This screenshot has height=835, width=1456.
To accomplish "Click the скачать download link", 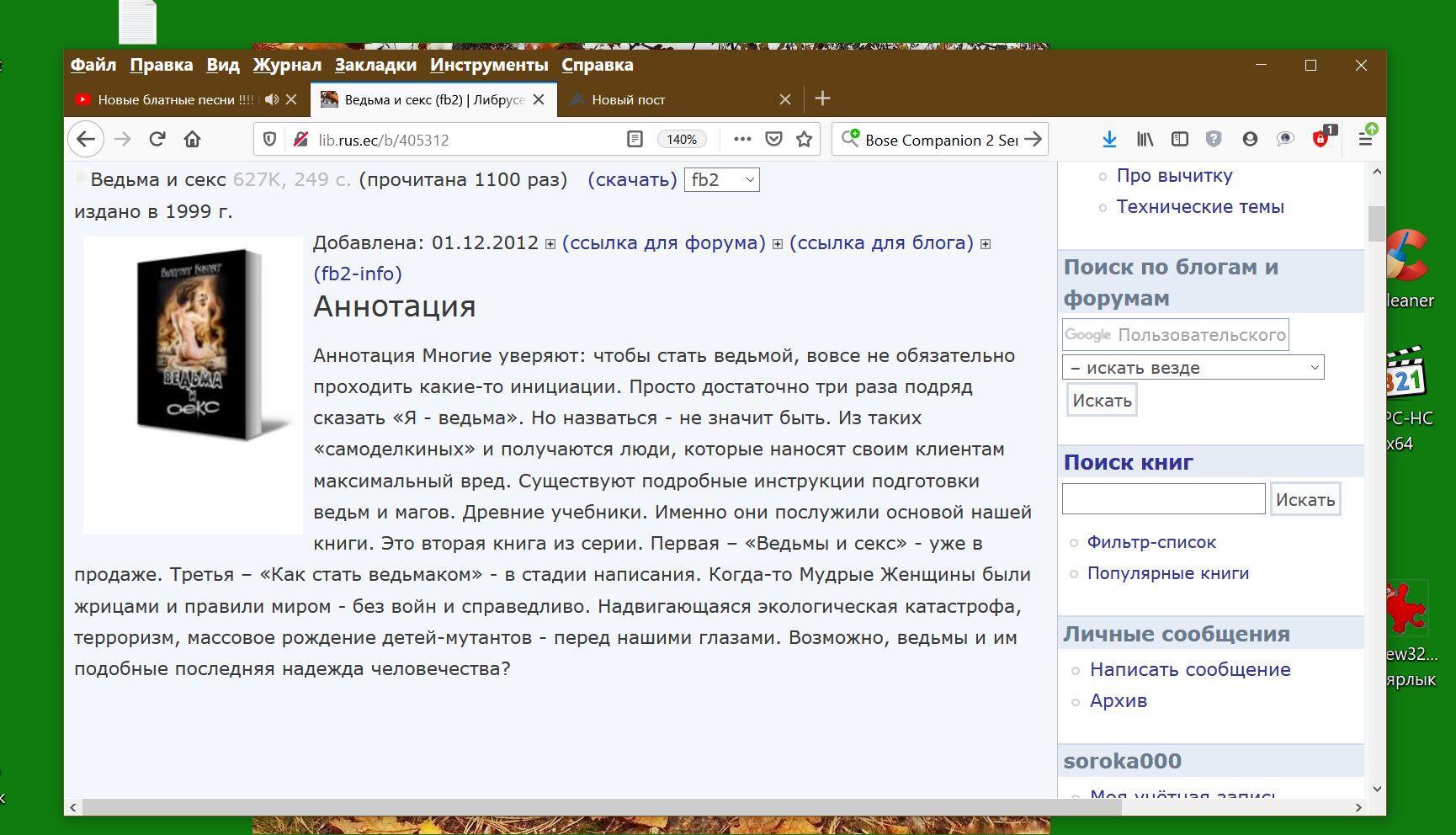I will click(x=632, y=180).
